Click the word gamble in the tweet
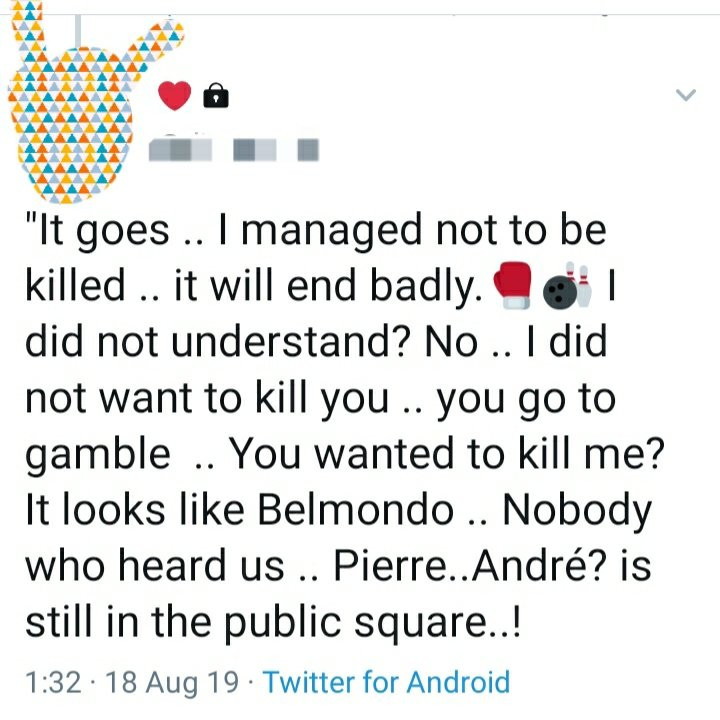Image resolution: width=720 pixels, height=720 pixels. (97, 455)
